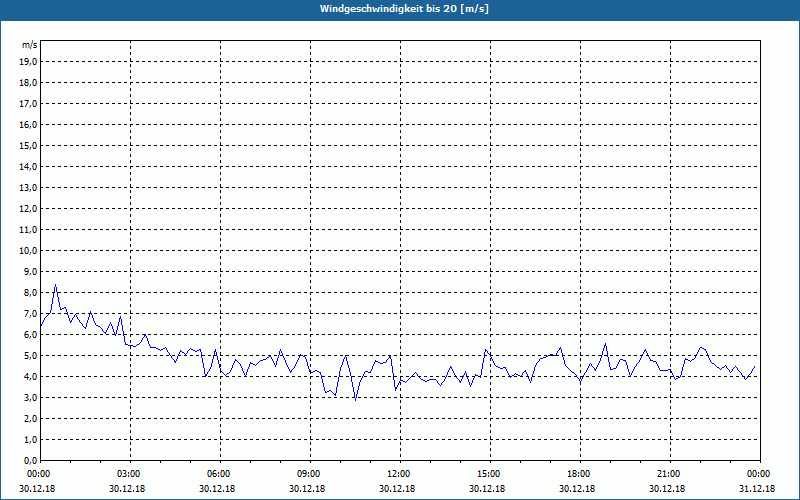Click the '06:00' time label
The image size is (800, 500).
[220, 474]
